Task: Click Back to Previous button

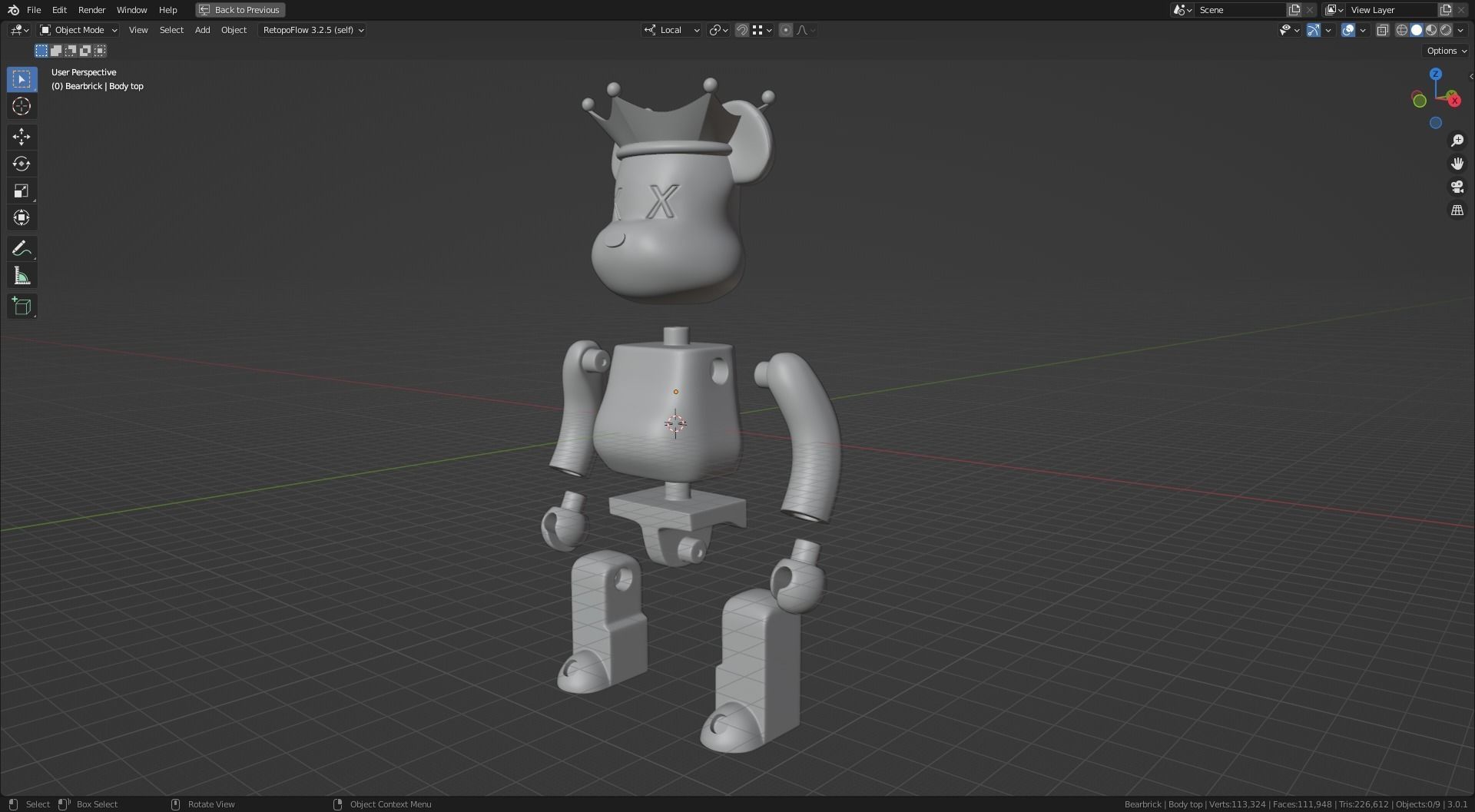Action: pos(240,10)
